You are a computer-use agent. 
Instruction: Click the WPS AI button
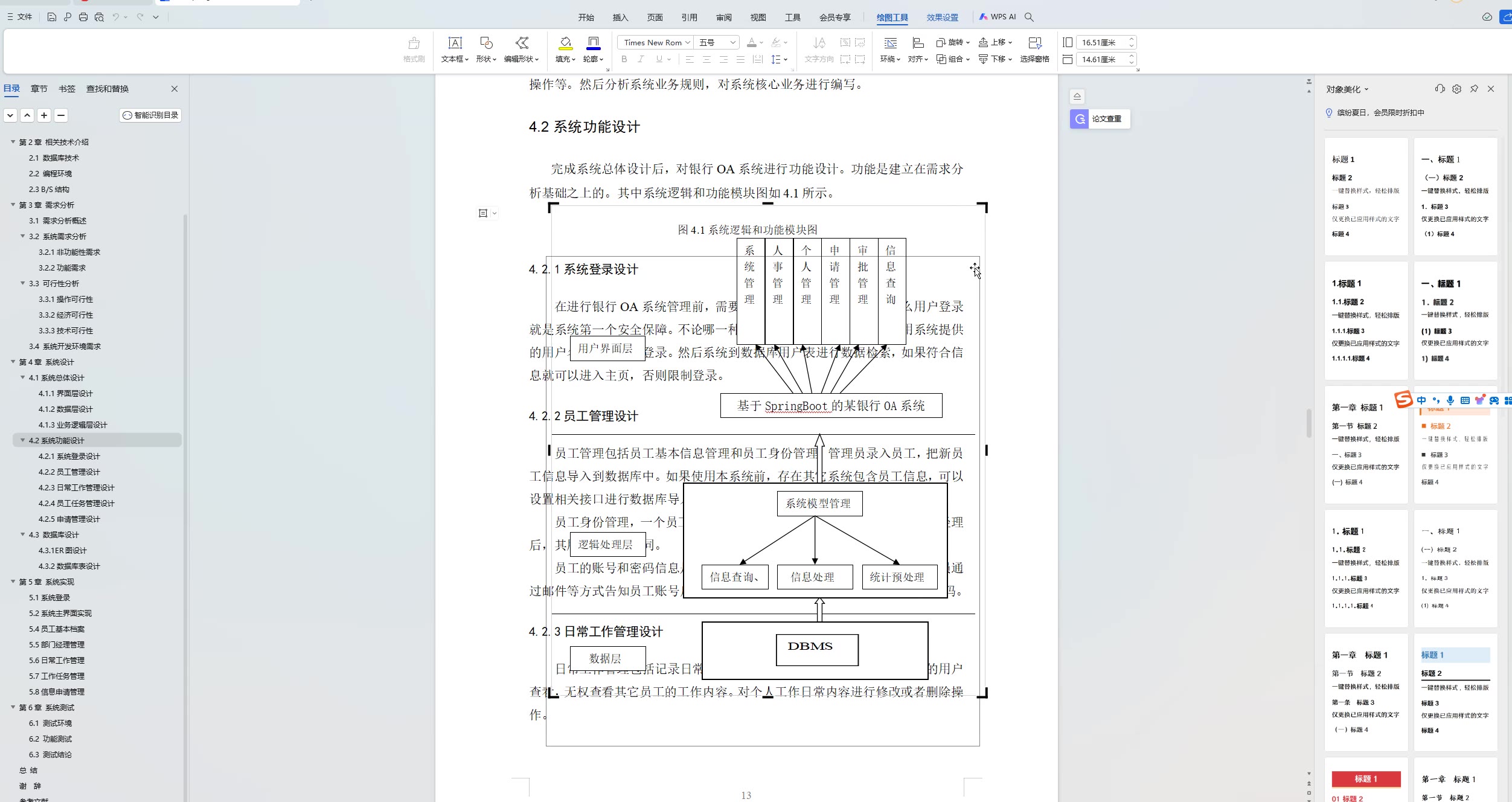pos(998,17)
